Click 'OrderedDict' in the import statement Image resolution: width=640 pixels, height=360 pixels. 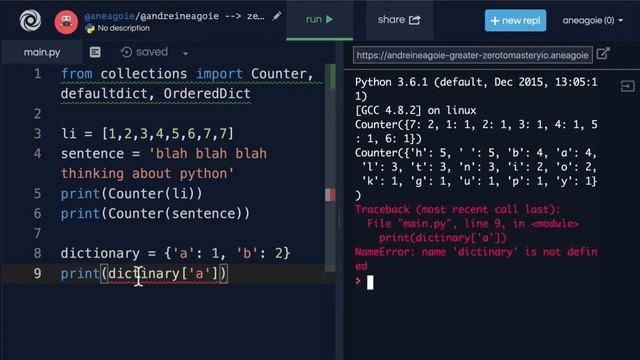click(207, 94)
